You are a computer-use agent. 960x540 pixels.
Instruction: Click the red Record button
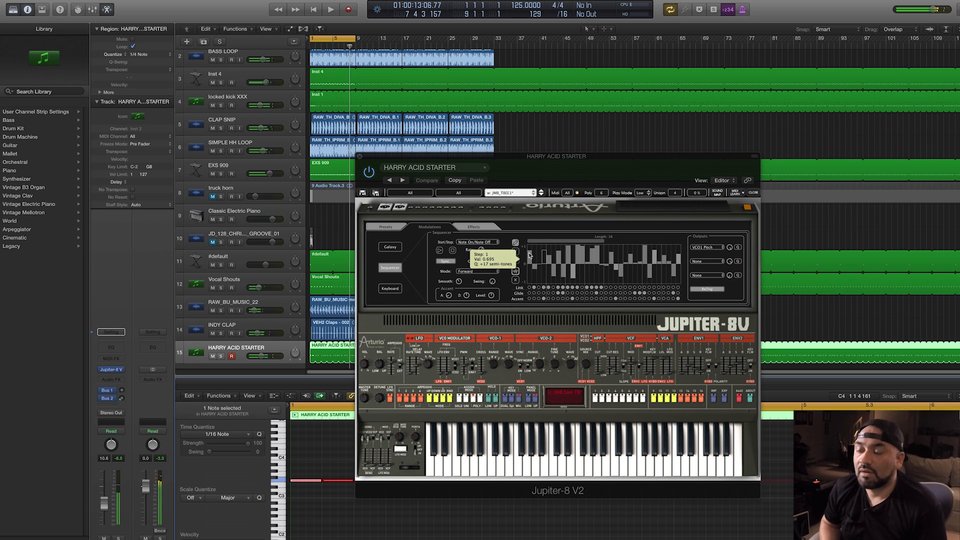click(348, 9)
